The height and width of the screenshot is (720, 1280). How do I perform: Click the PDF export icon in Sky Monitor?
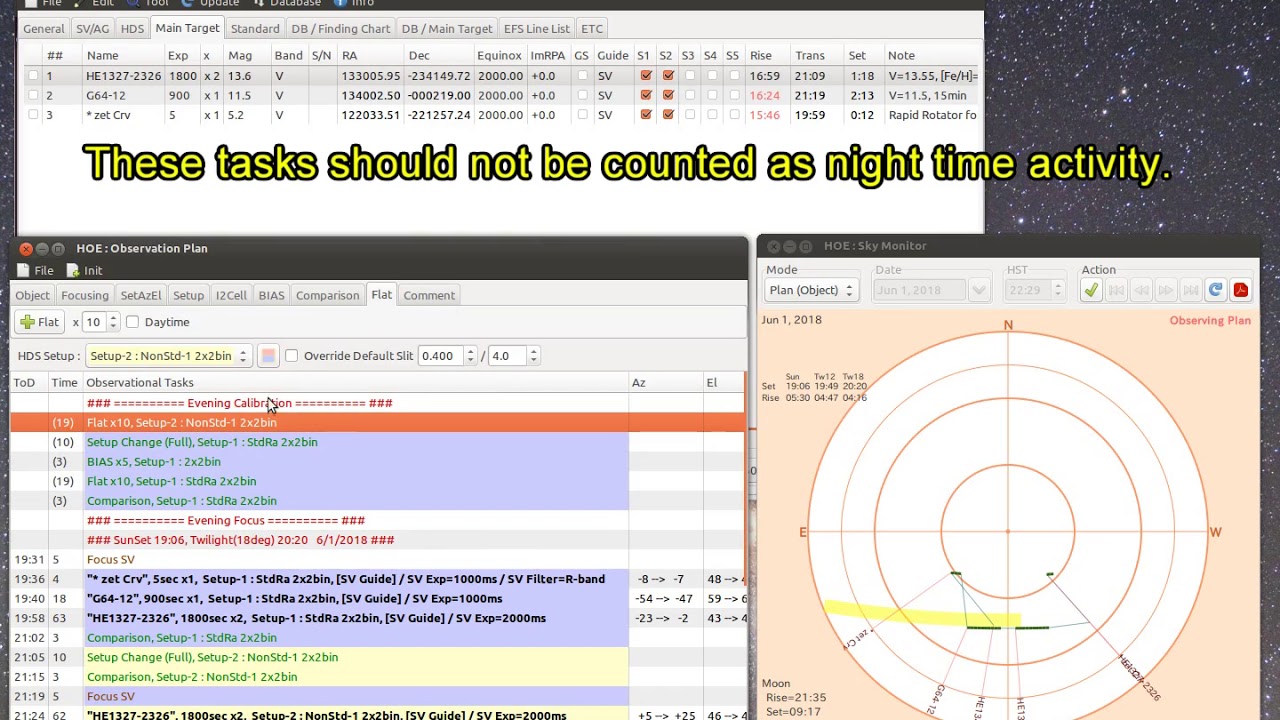point(1240,290)
